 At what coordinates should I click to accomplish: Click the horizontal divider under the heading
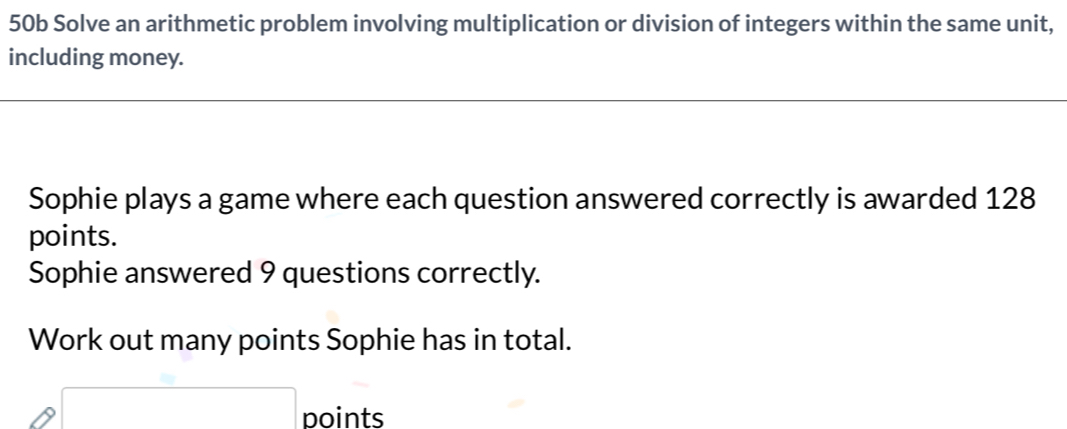coord(533,101)
